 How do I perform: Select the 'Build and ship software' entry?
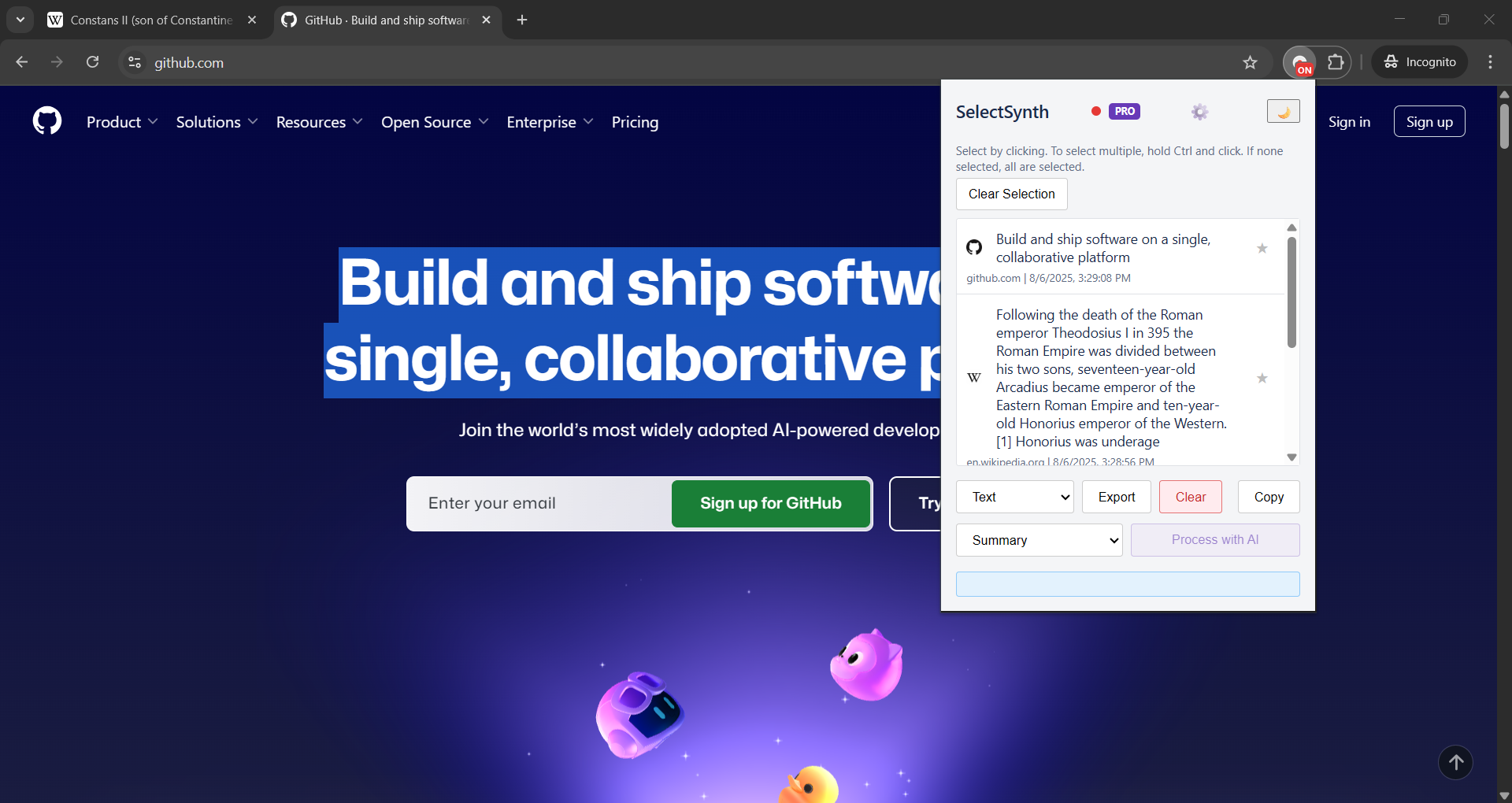[1120, 257]
